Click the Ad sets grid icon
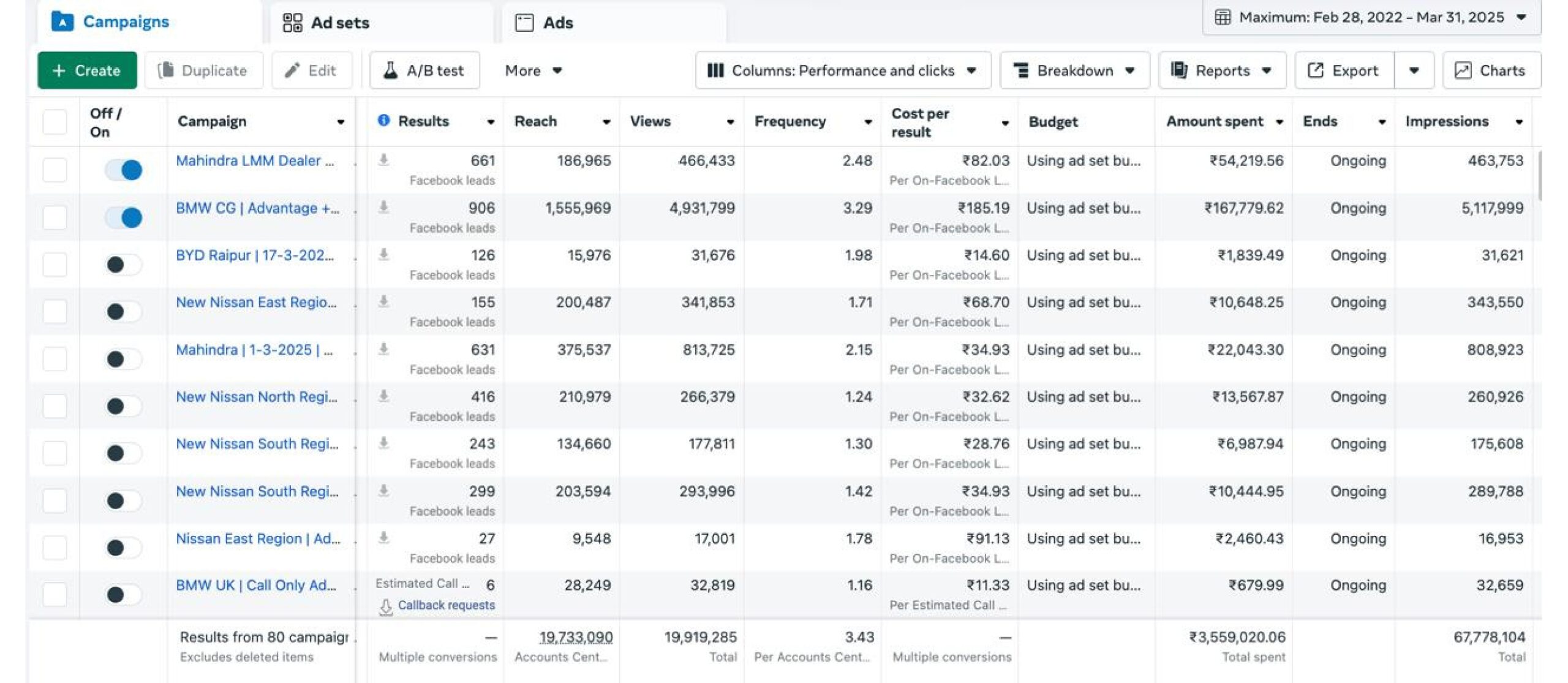The height and width of the screenshot is (683, 1568). (x=292, y=23)
